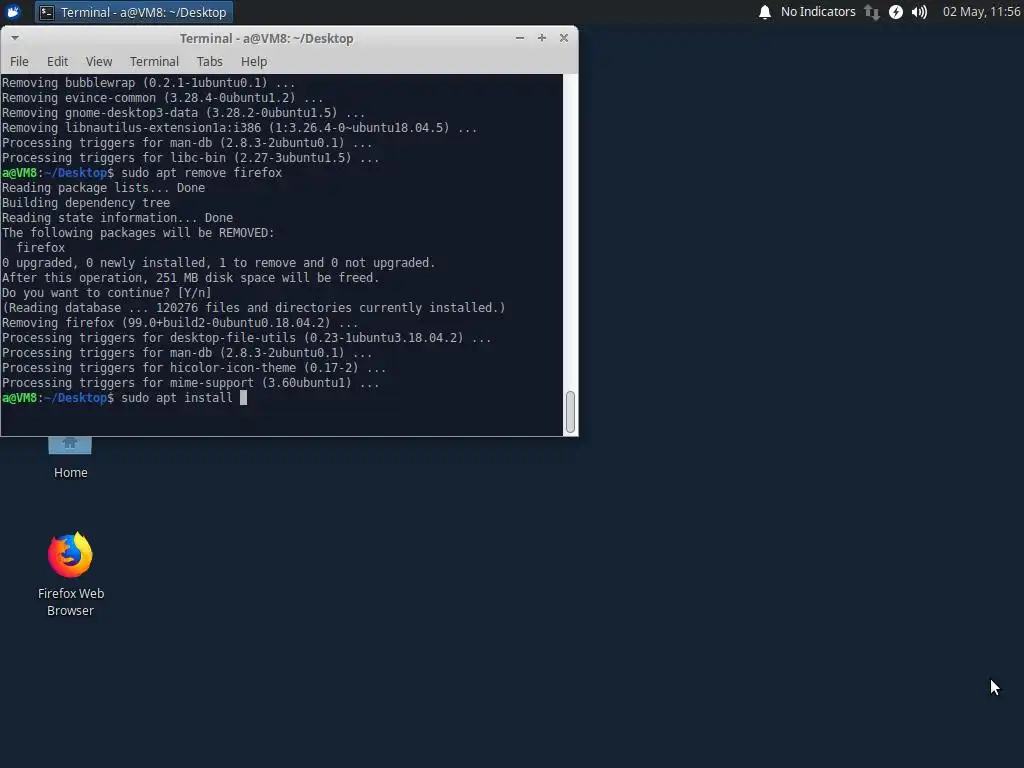
Task: Open the notifications bell icon
Action: (x=765, y=12)
